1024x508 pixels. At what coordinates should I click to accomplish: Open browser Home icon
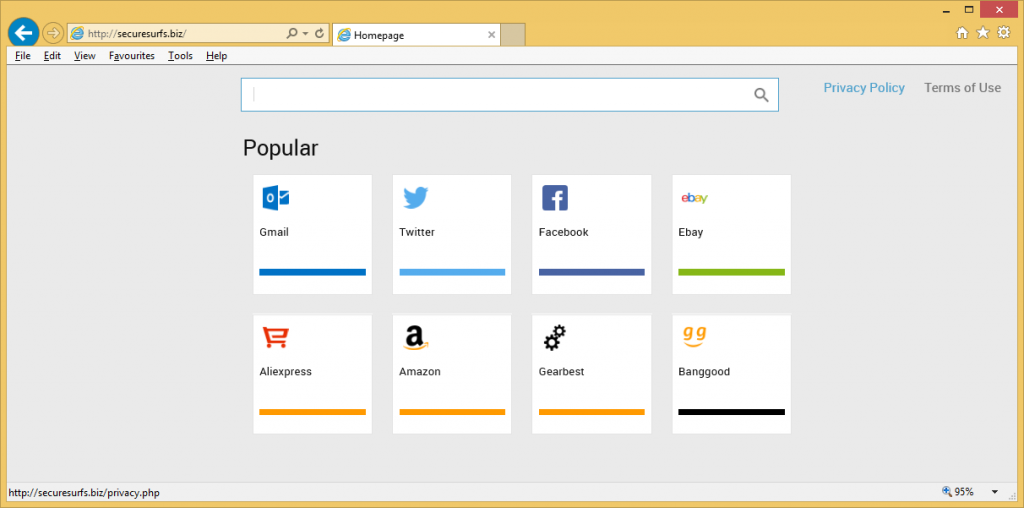pyautogui.click(x=962, y=33)
